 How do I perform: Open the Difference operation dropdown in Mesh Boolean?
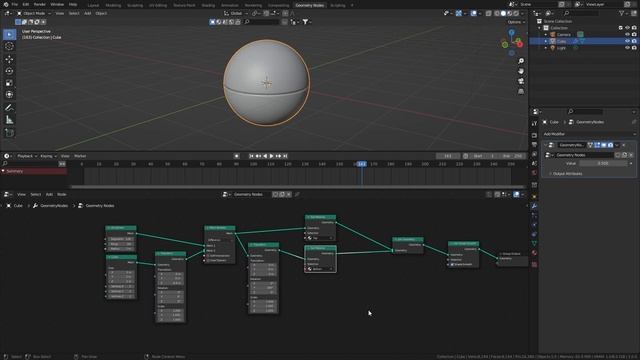[219, 240]
